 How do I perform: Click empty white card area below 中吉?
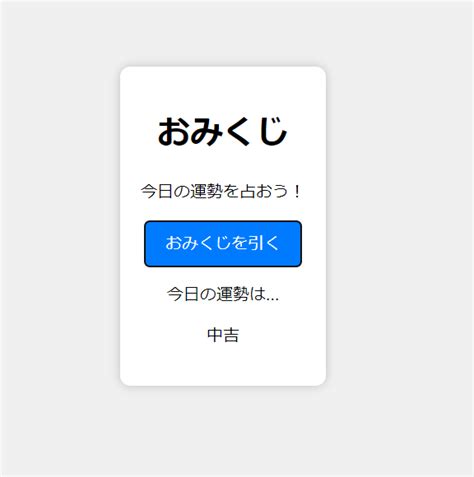223,365
